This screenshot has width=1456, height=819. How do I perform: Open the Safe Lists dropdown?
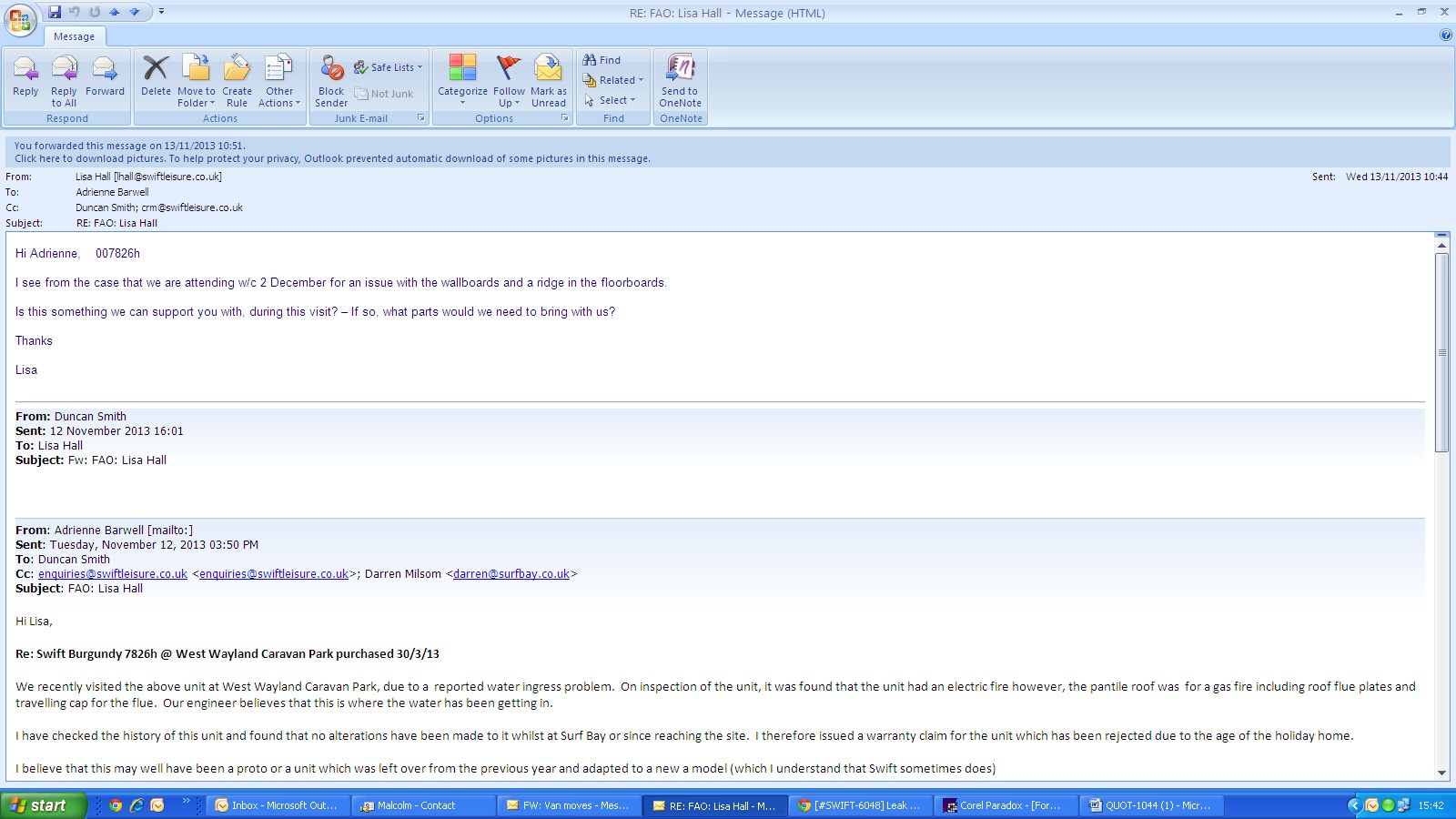(x=389, y=67)
